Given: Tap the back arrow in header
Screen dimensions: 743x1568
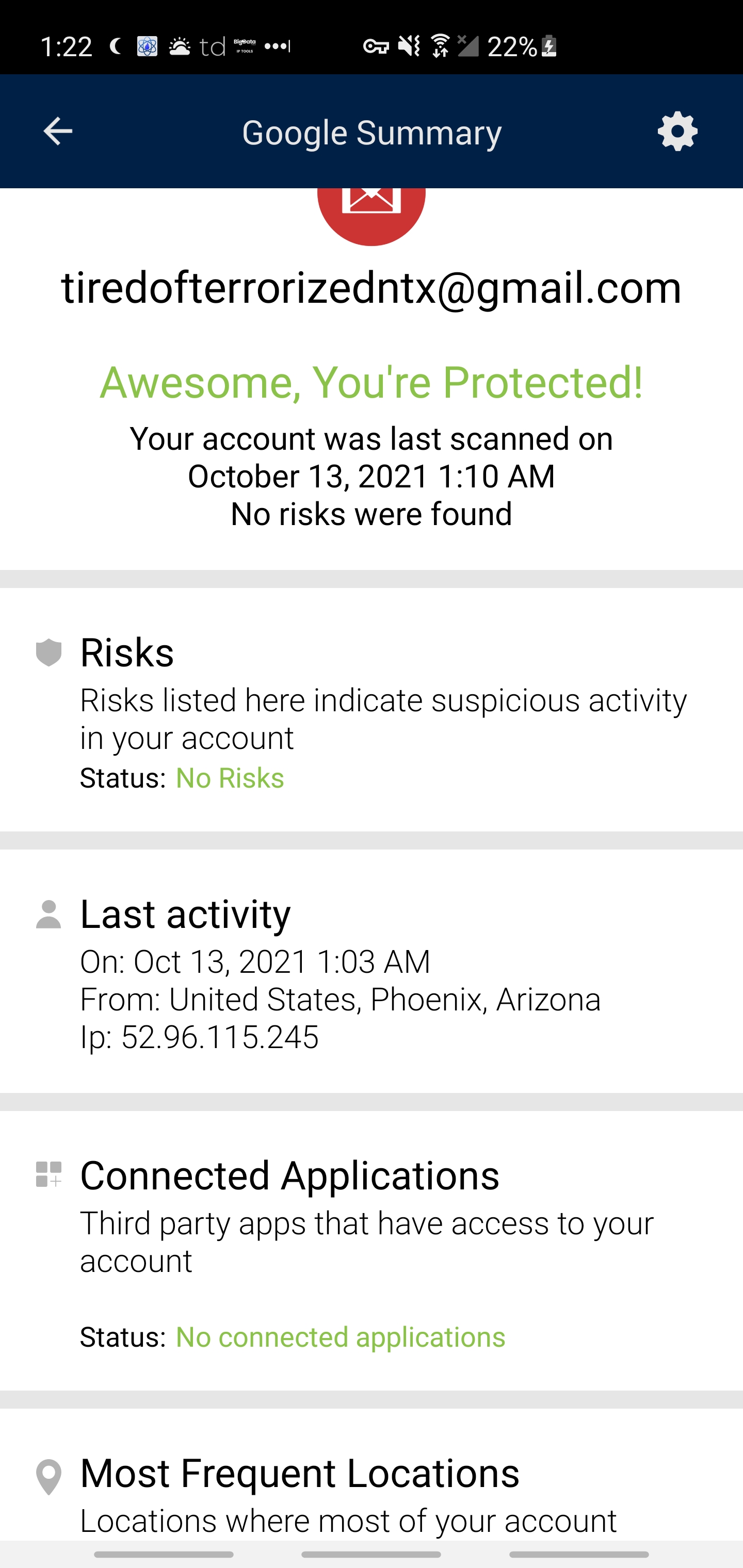Looking at the screenshot, I should click(58, 132).
